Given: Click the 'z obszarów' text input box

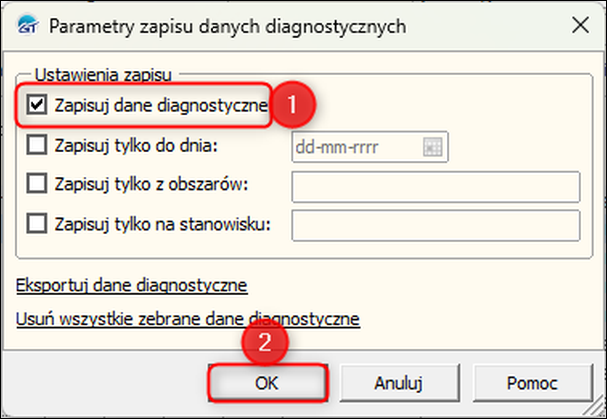Looking at the screenshot, I should 435,186.
